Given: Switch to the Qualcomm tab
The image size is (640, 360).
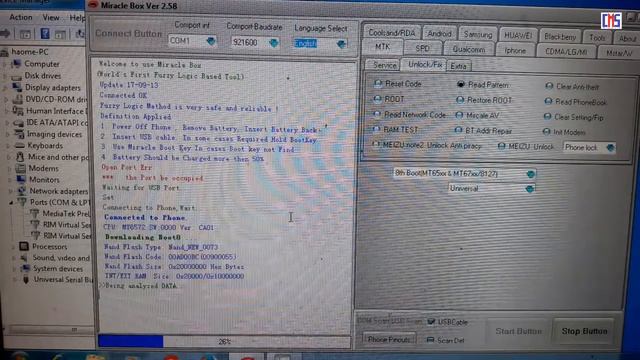Looking at the screenshot, I should [x=469, y=49].
